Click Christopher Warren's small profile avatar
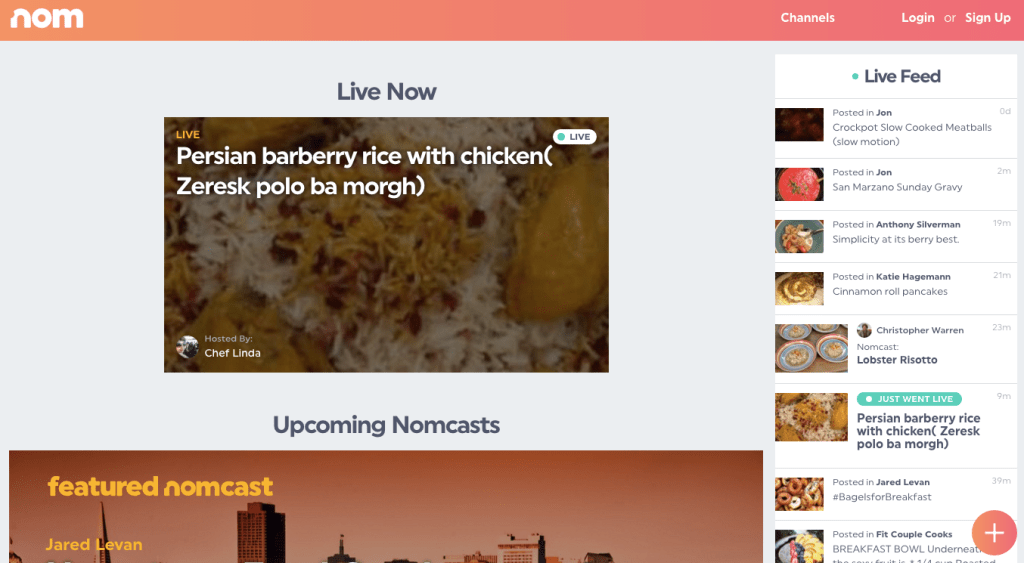 click(x=864, y=330)
